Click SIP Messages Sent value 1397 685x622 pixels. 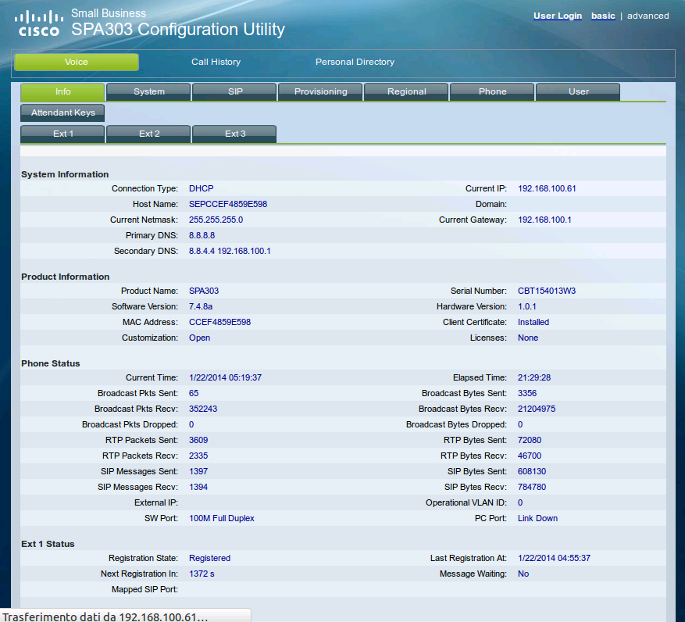198,472
